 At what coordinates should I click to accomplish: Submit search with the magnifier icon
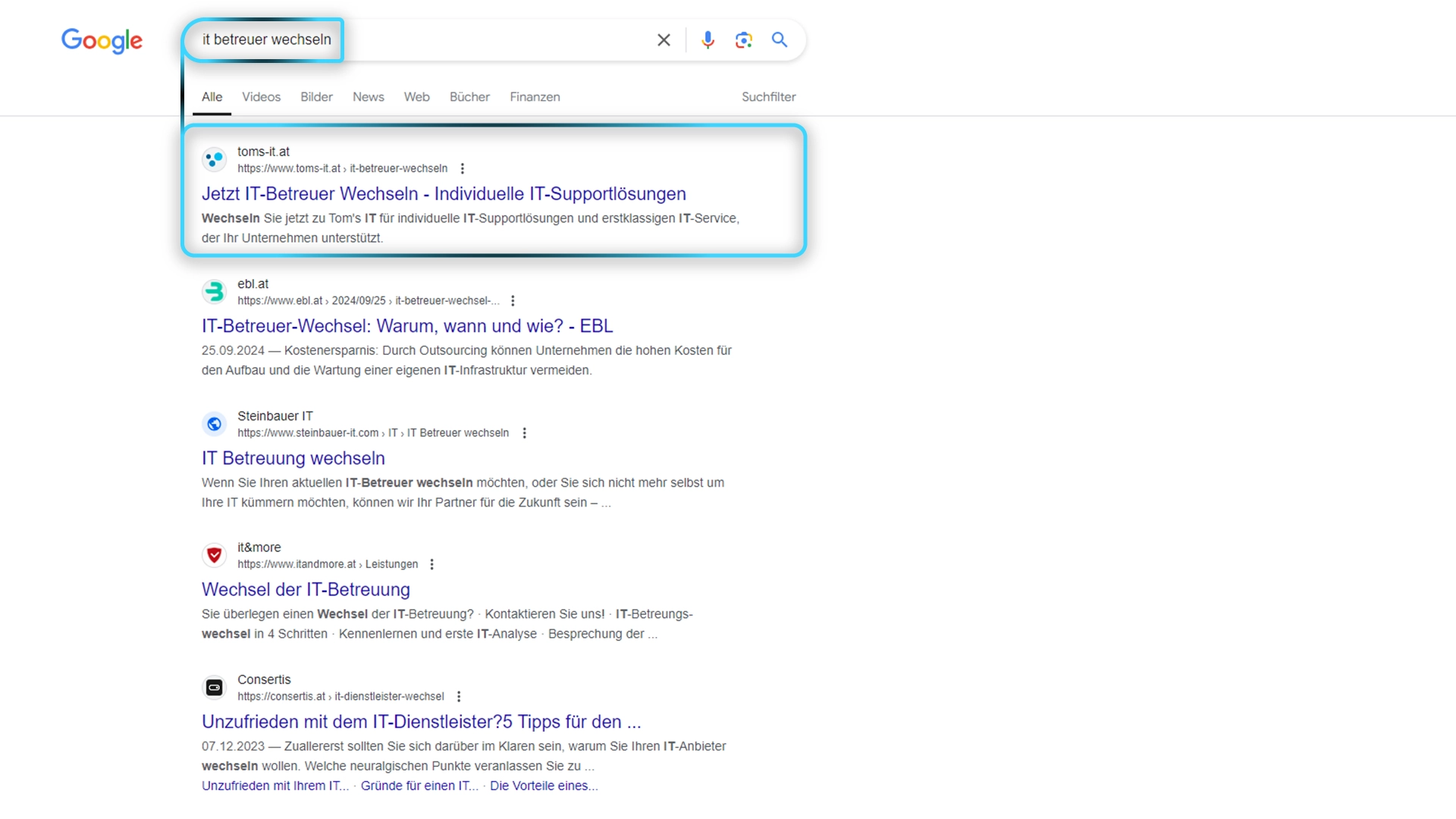point(780,39)
